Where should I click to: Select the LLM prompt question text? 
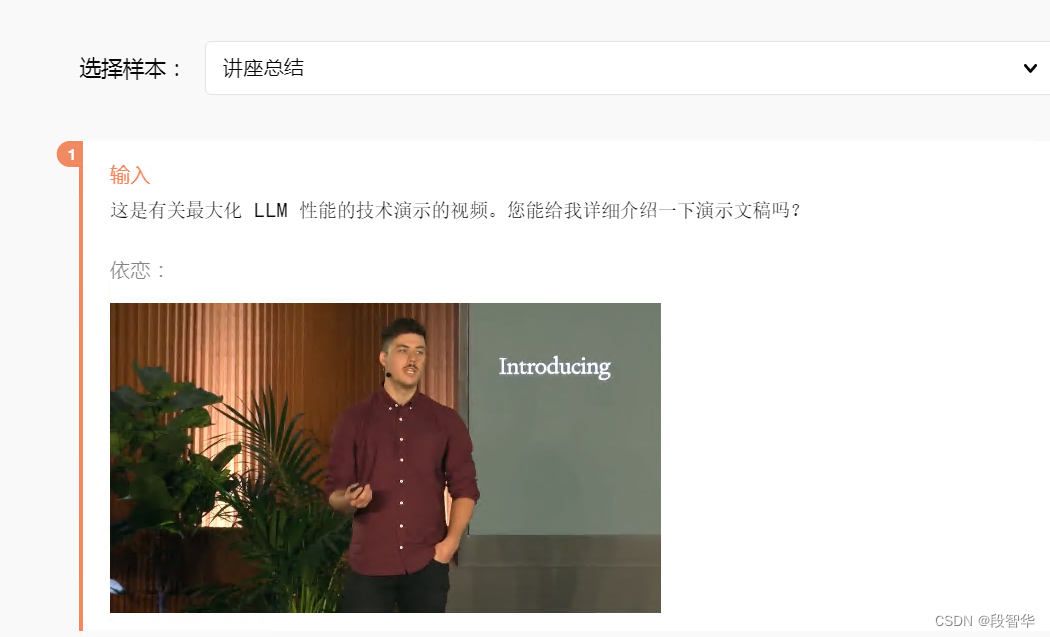455,210
